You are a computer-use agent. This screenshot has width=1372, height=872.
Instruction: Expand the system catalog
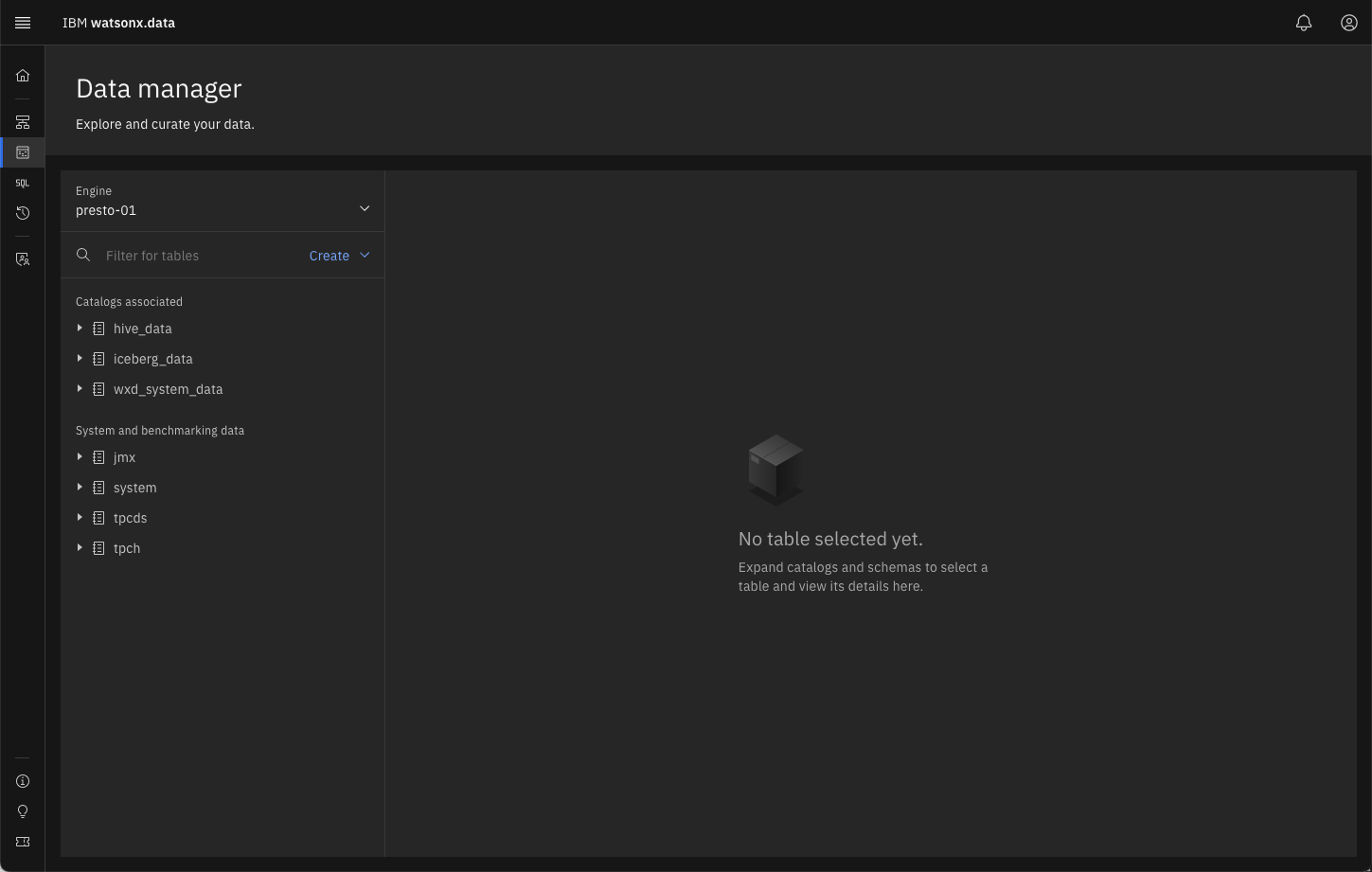coord(80,487)
